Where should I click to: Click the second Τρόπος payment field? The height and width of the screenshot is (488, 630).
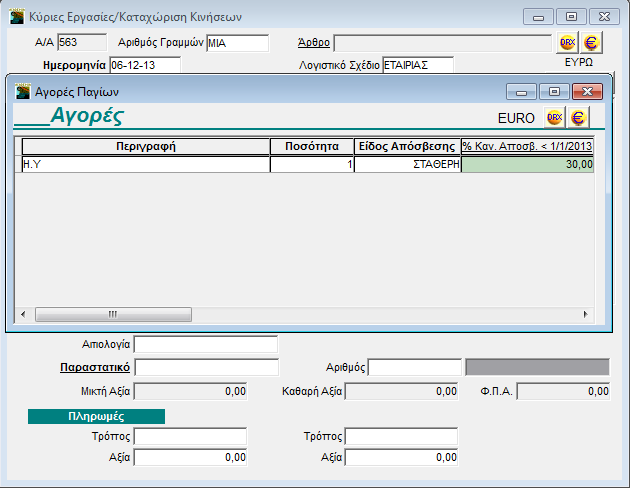click(401, 436)
